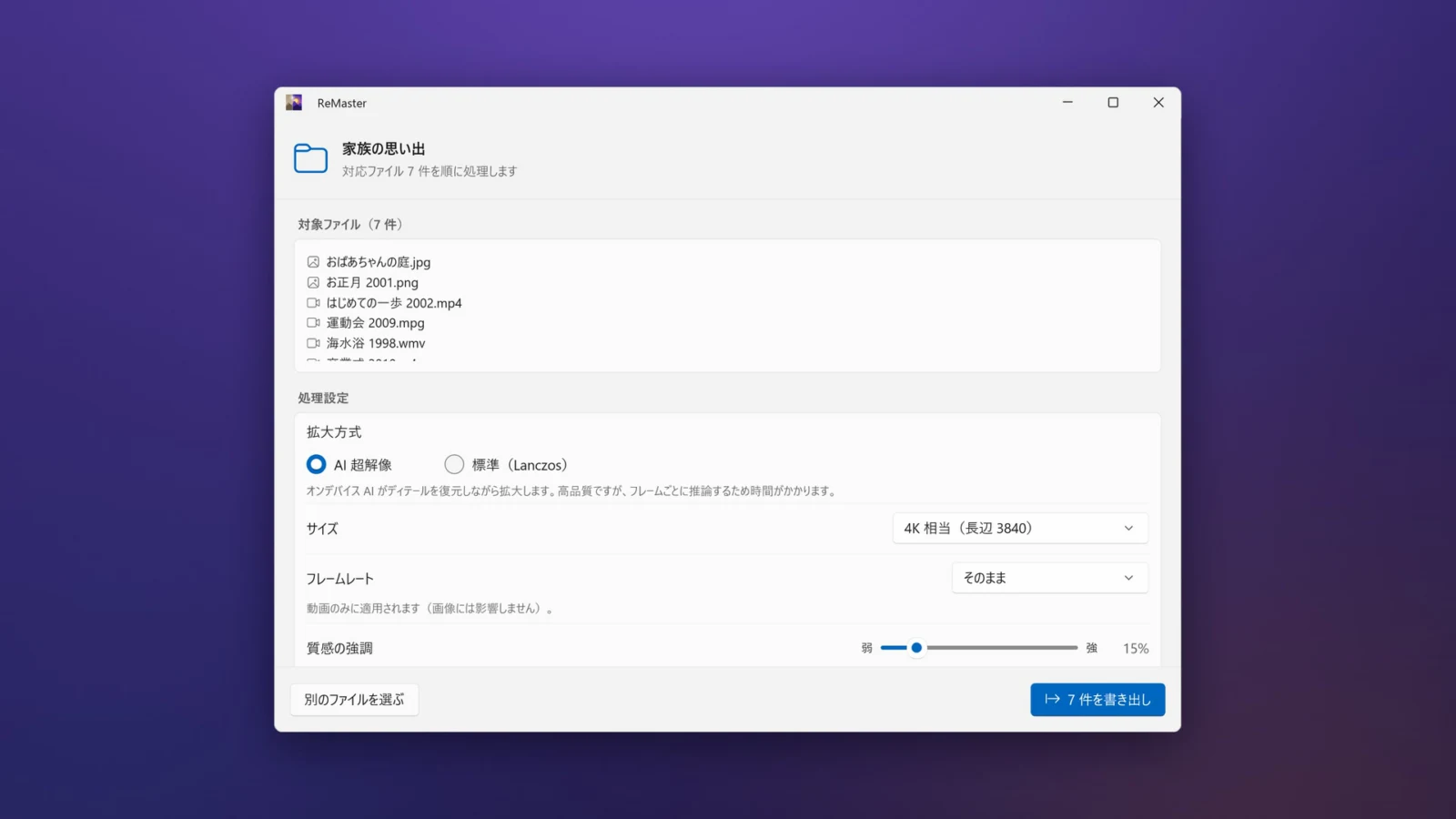Select file 運動会 2009.mpg in list
The image size is (1456, 819).
[375, 323]
